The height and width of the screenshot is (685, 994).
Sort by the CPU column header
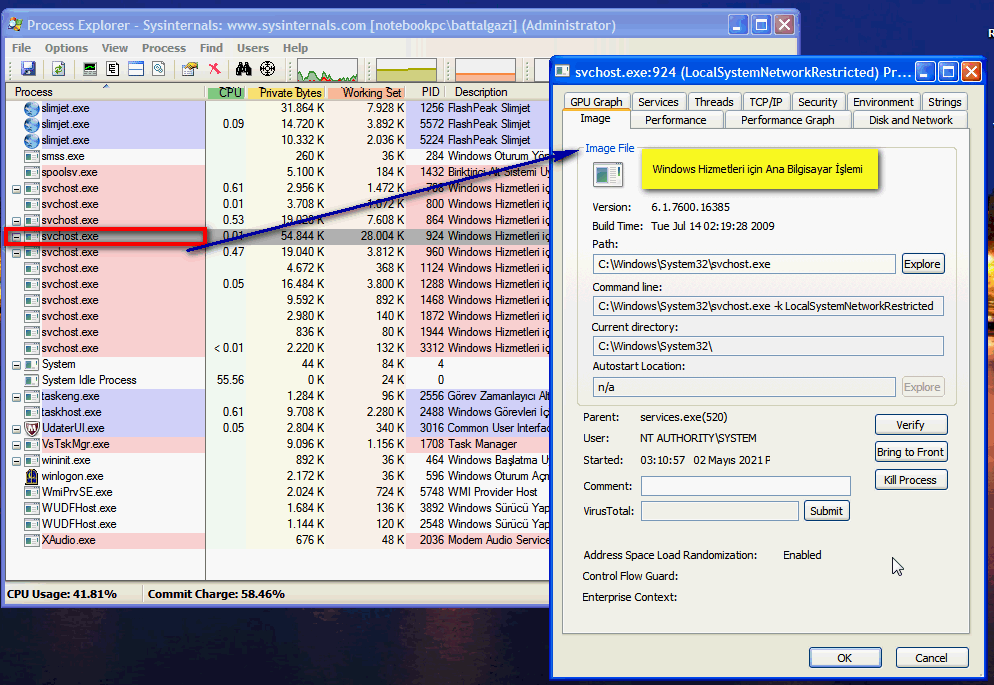[226, 93]
